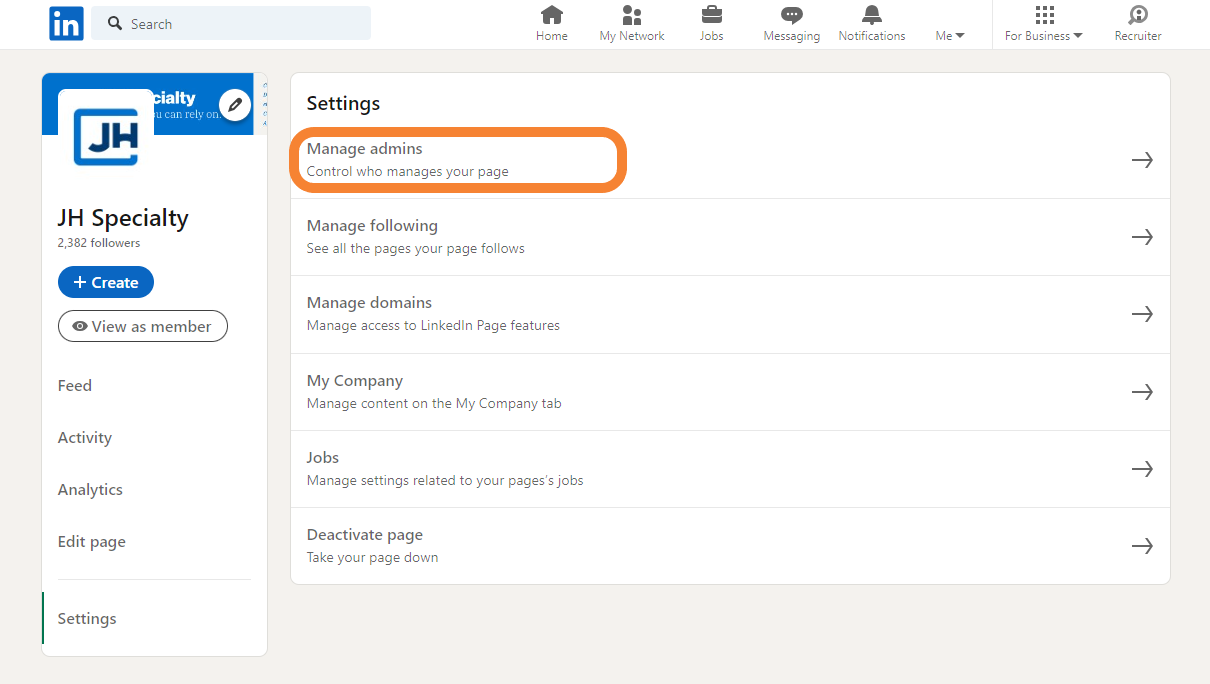Select the Settings sidebar item
The width and height of the screenshot is (1210, 684).
click(x=87, y=618)
